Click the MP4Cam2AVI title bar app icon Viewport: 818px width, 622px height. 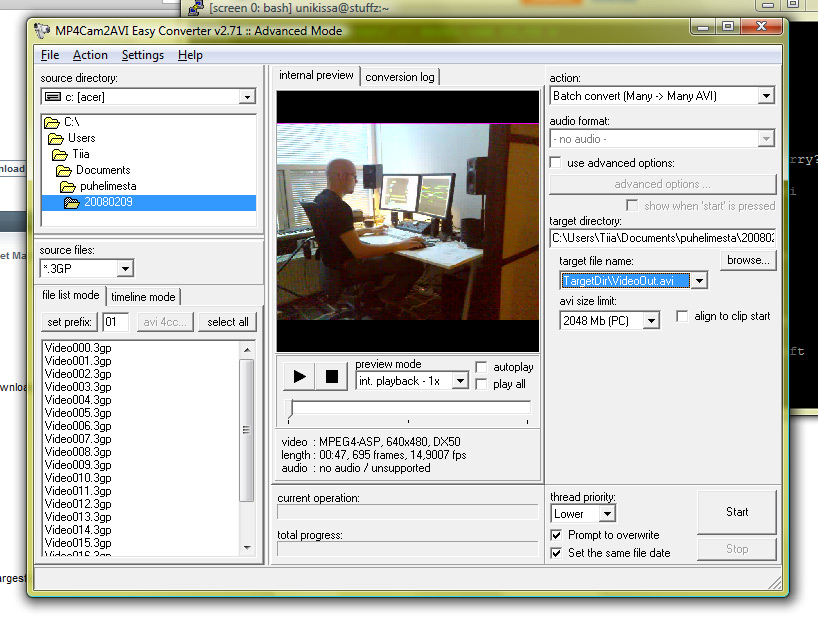[x=42, y=30]
